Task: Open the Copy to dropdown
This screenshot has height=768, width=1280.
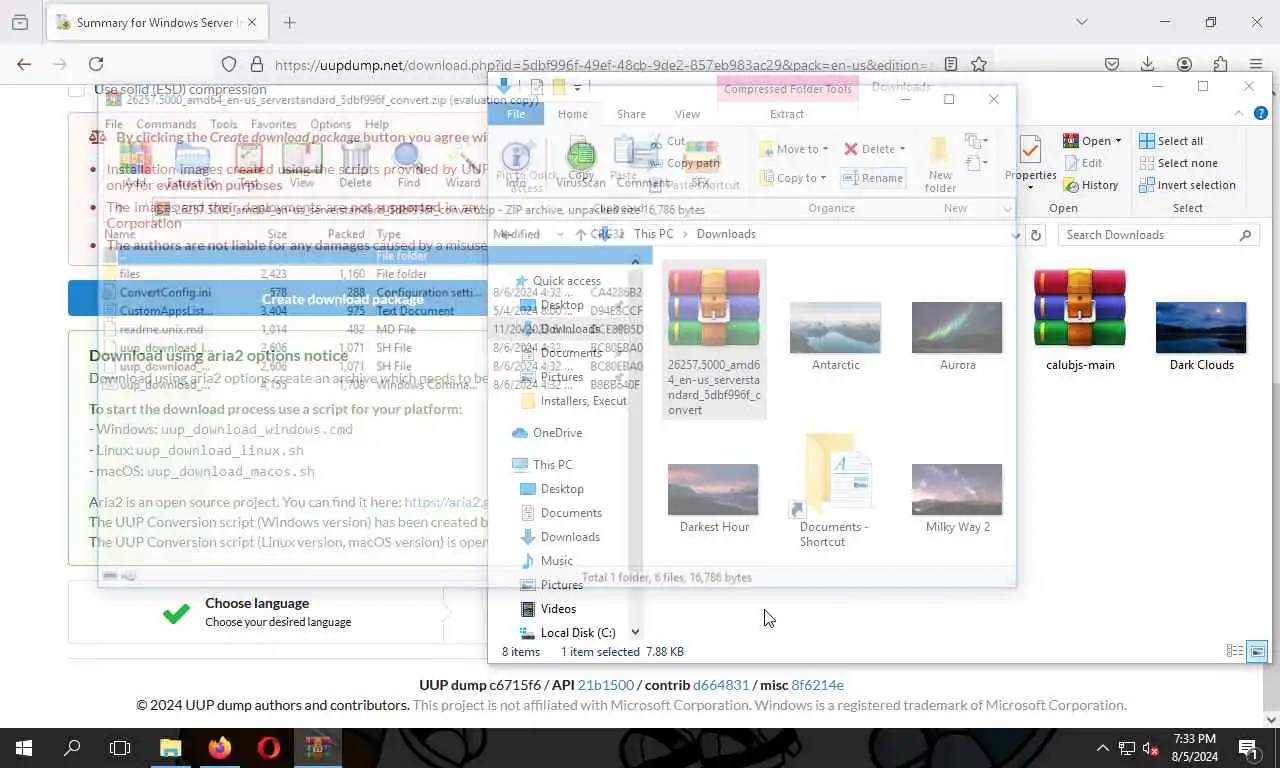Action: 794,178
